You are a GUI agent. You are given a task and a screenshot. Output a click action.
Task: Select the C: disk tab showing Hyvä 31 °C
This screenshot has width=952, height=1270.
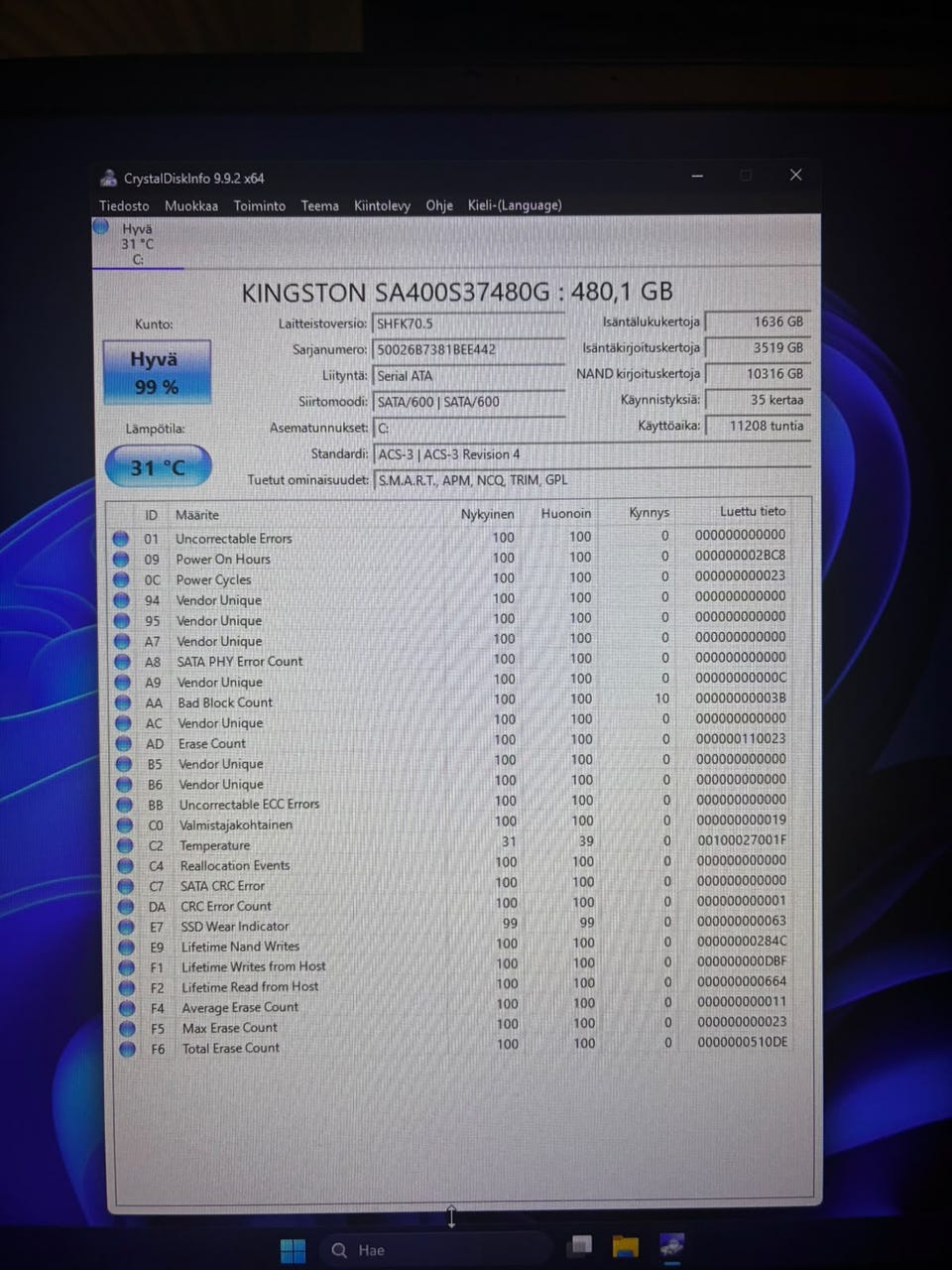coord(137,243)
